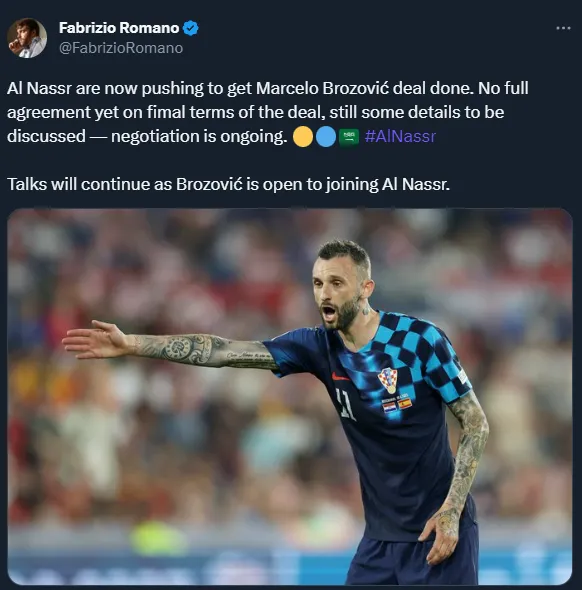Click the number 11 on the shirt
The image size is (582, 590).
point(345,404)
